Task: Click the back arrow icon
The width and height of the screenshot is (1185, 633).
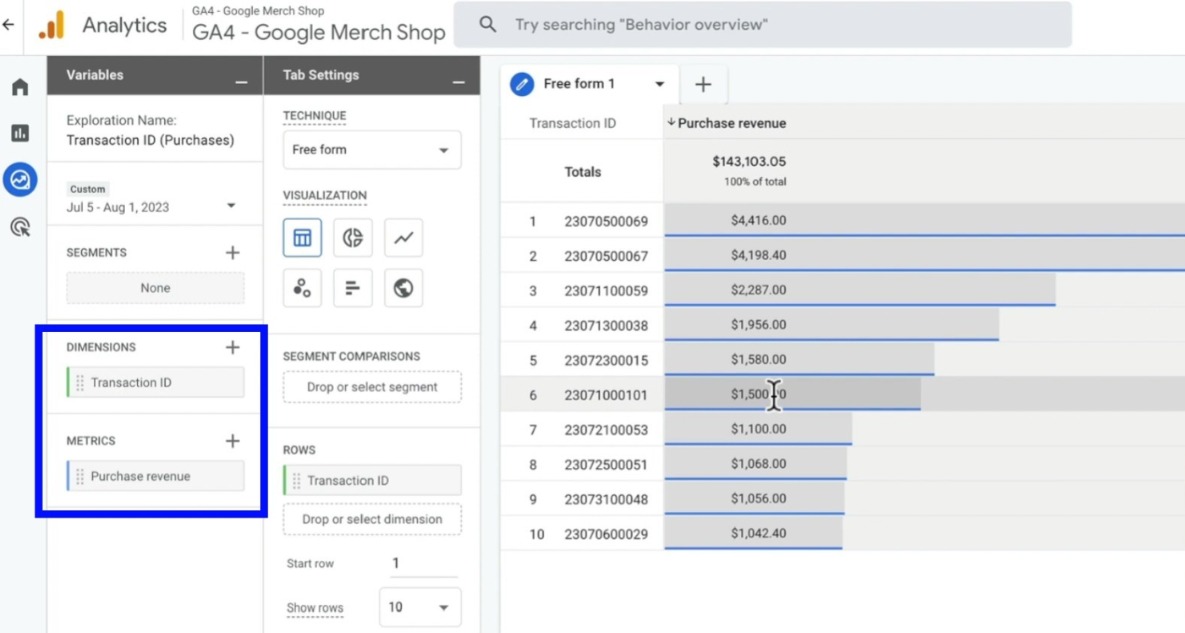Action: 8,25
